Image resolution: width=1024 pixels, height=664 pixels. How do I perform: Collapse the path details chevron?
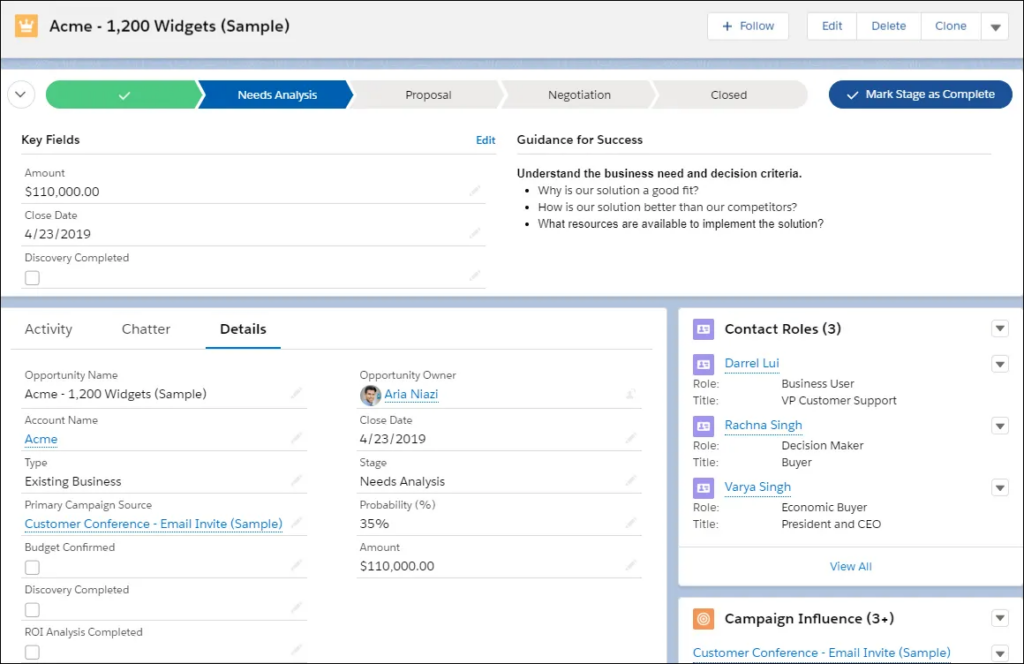click(x=22, y=95)
